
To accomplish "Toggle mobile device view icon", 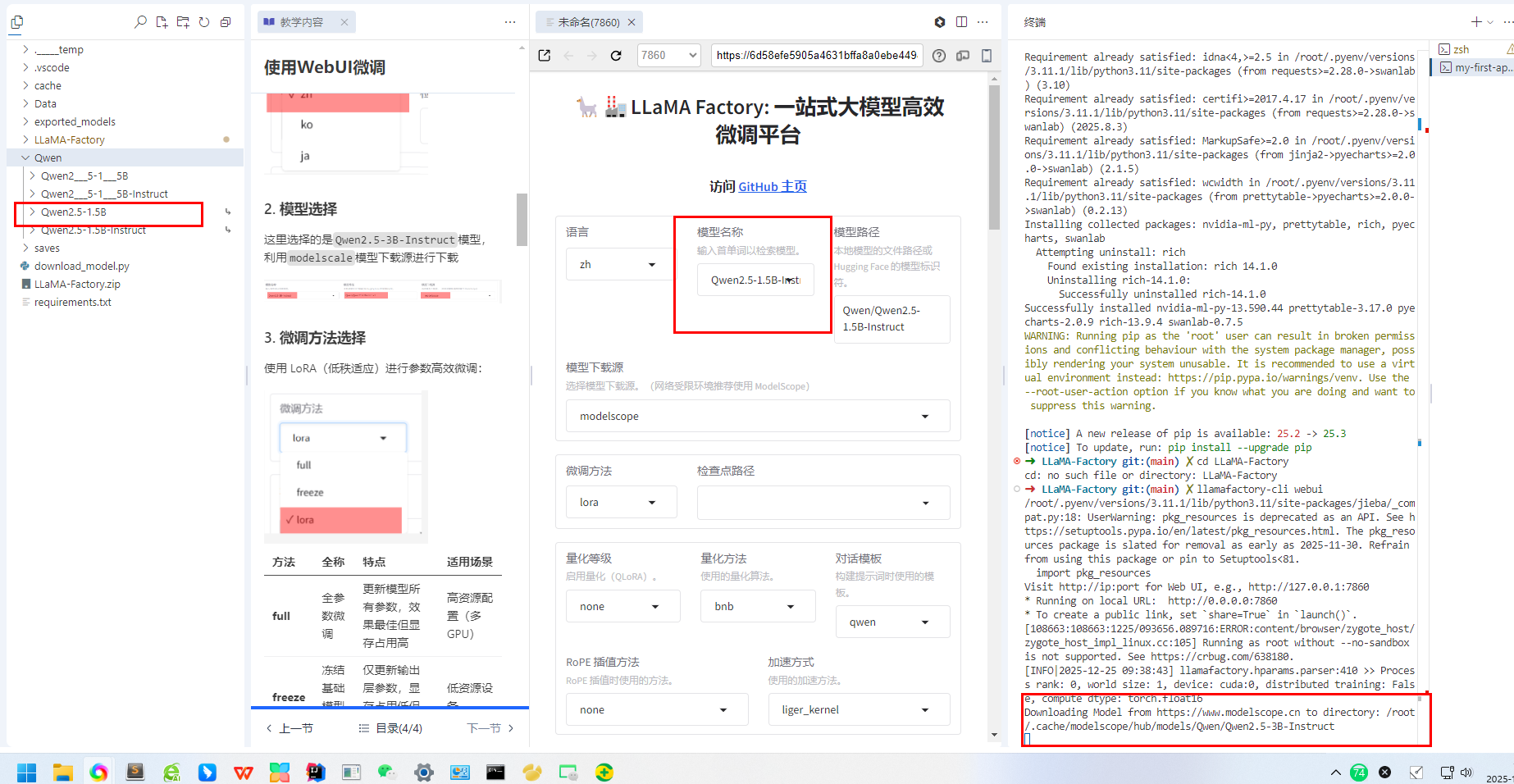I will click(x=987, y=55).
